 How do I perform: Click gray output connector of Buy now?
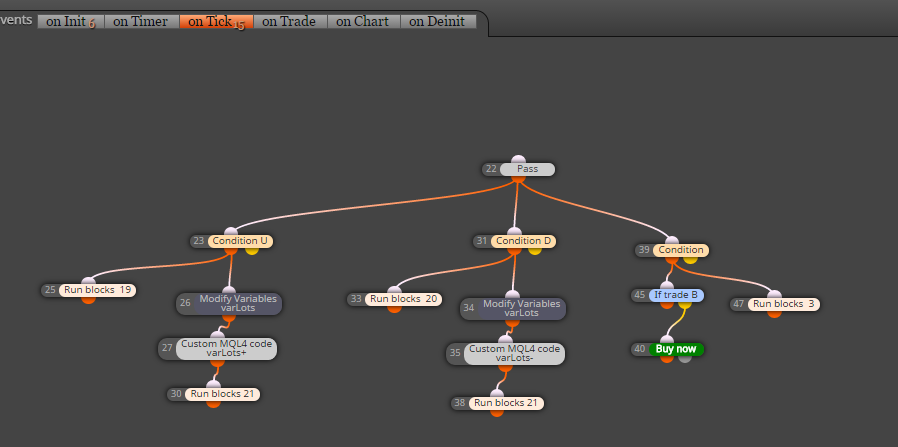685,358
